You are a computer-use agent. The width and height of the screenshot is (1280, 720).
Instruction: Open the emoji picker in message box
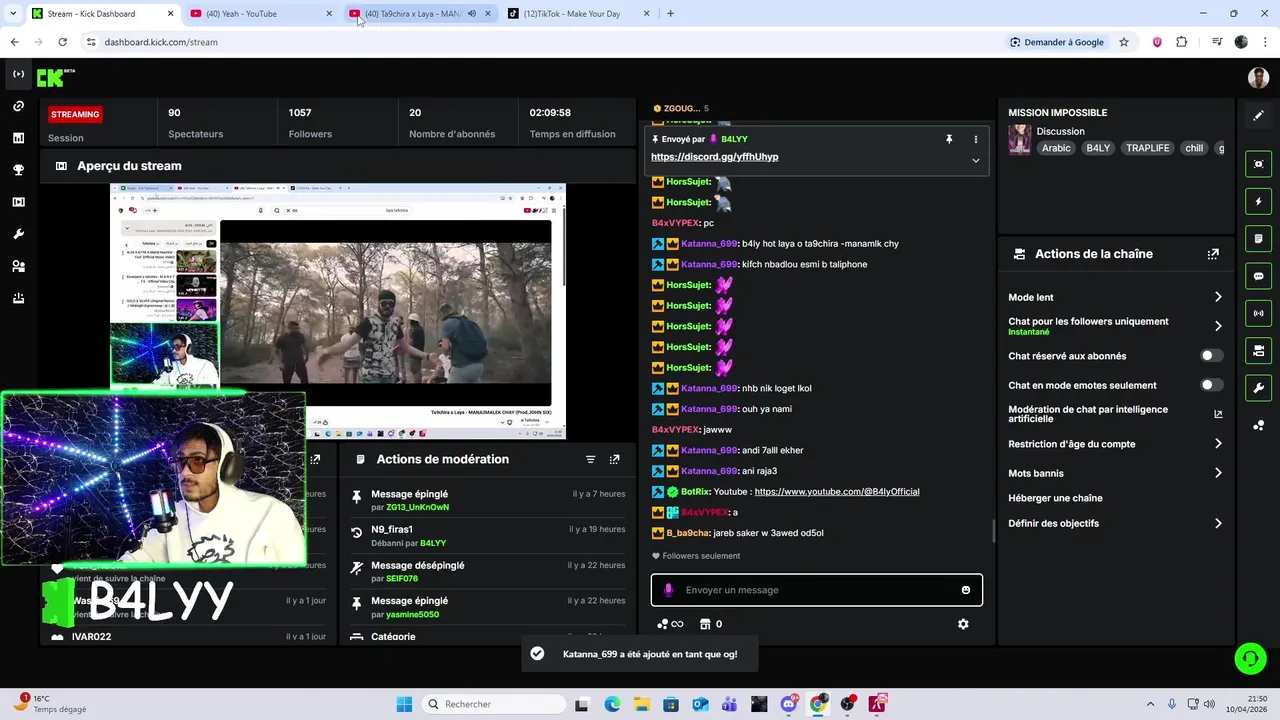tap(965, 590)
